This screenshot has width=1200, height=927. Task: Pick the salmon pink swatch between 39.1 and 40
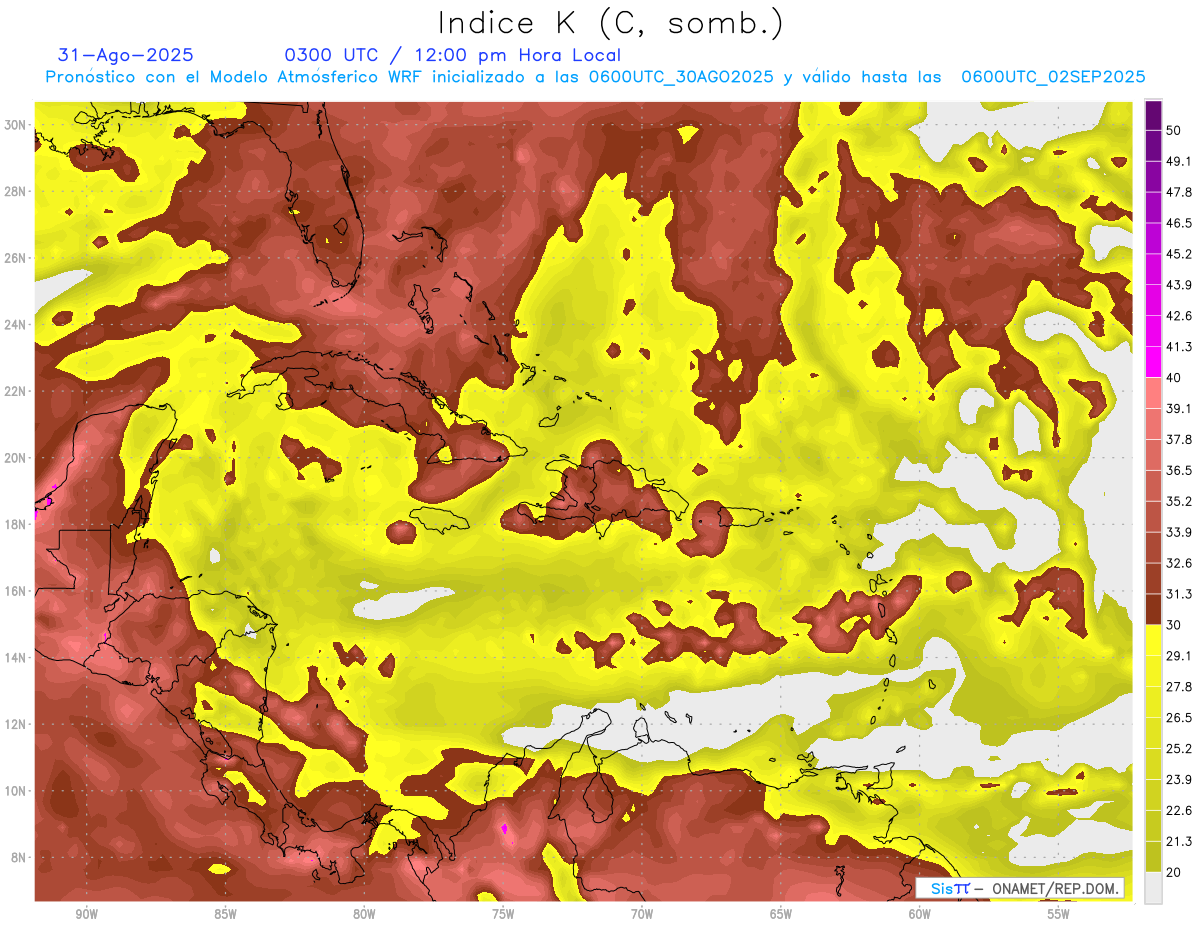(1153, 393)
